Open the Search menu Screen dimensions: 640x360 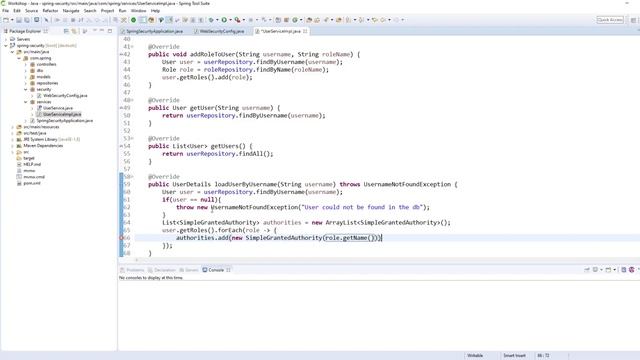click(x=90, y=11)
